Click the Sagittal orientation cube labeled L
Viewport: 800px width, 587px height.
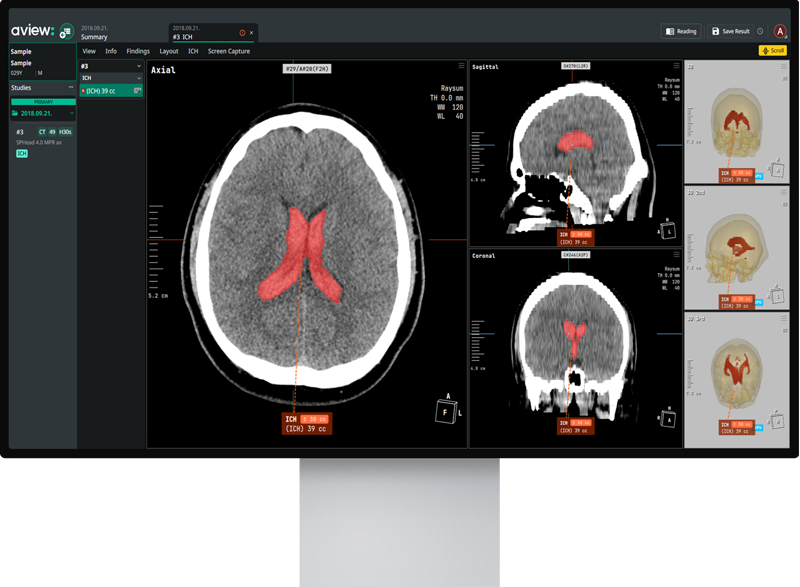[668, 231]
